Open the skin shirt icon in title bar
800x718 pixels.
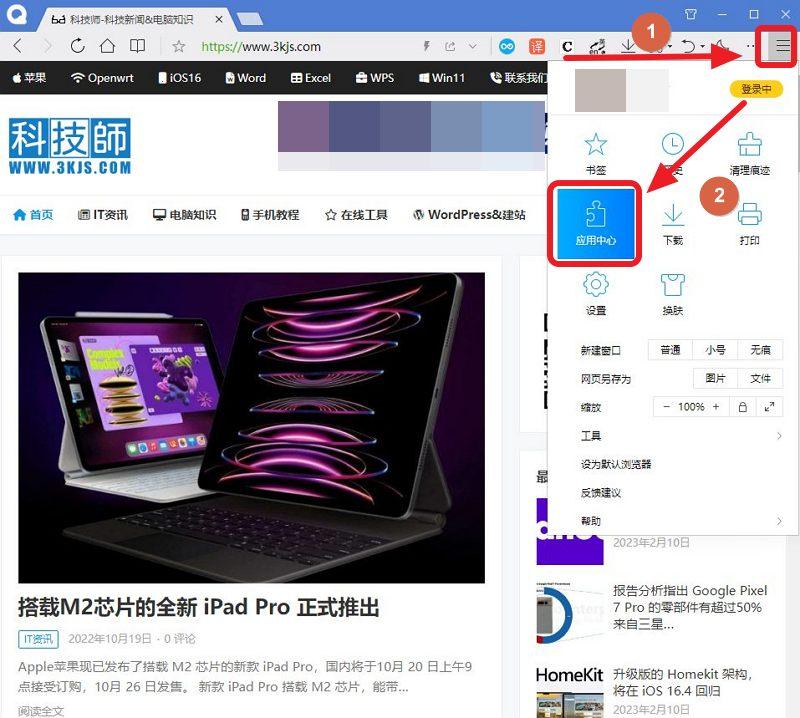pos(691,14)
